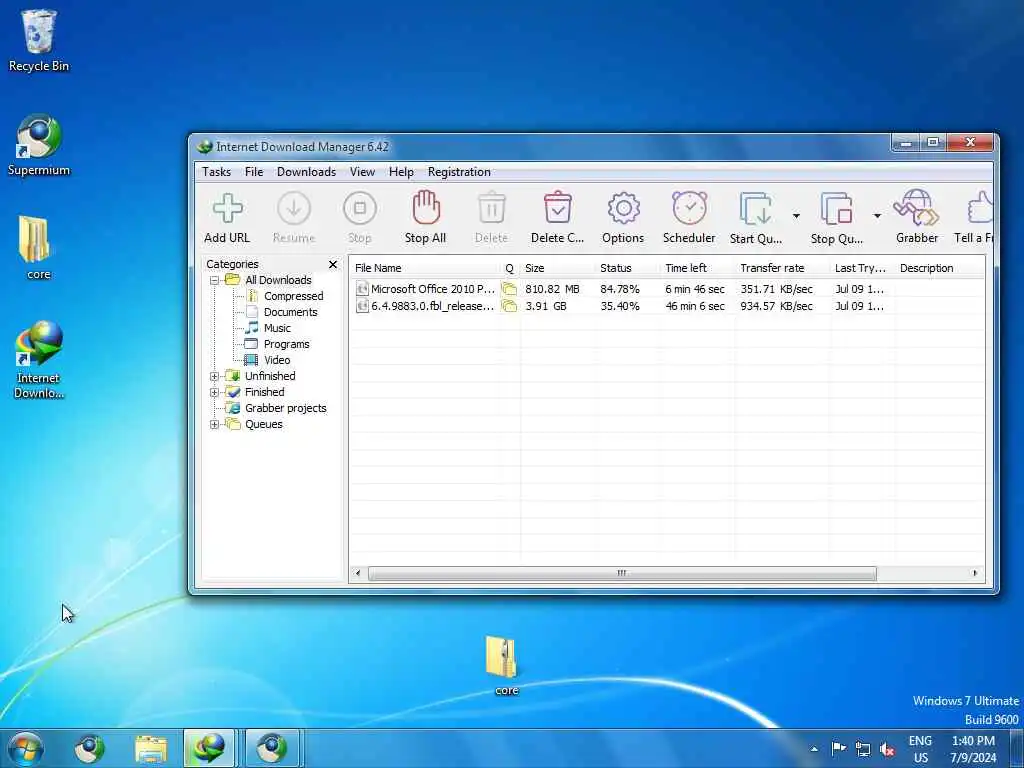
Task: Open the Help menu
Action: [401, 172]
